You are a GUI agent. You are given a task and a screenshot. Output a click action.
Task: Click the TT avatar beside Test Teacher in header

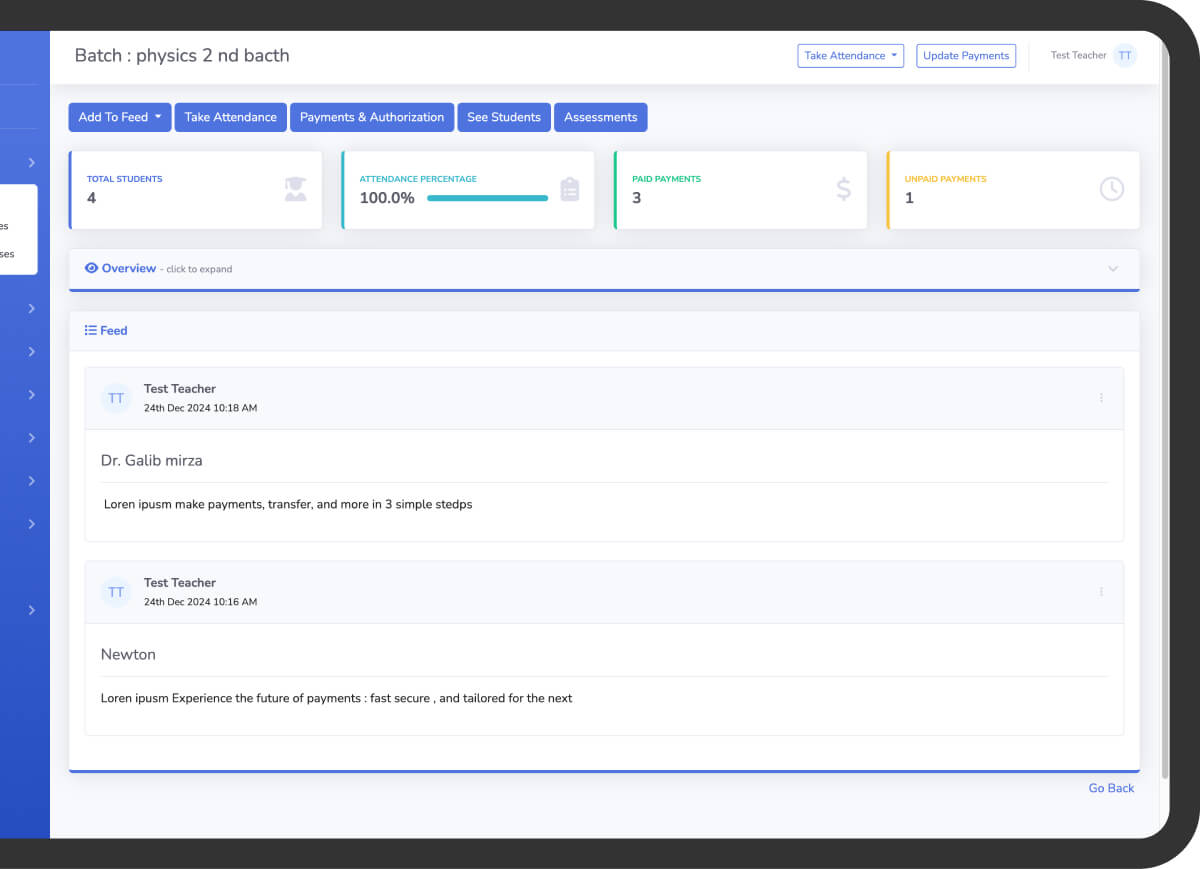click(x=1125, y=56)
